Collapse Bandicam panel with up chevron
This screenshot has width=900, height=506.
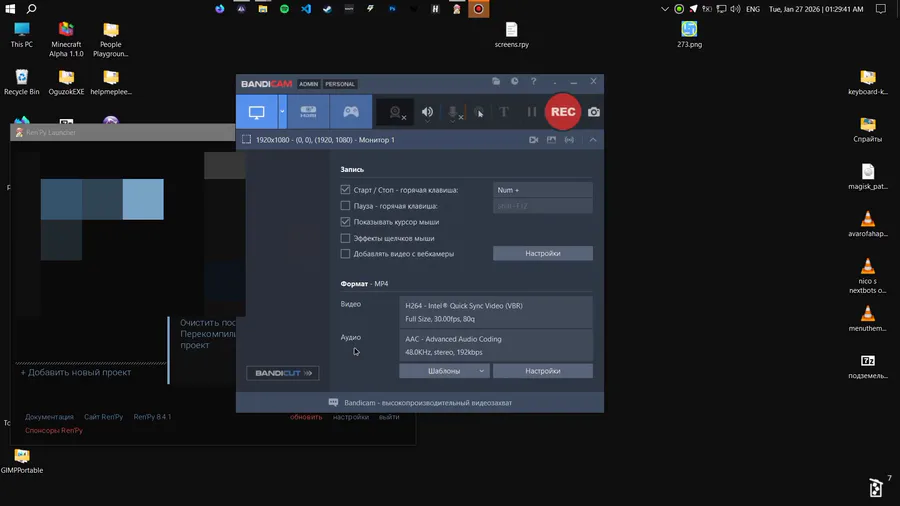coord(593,139)
